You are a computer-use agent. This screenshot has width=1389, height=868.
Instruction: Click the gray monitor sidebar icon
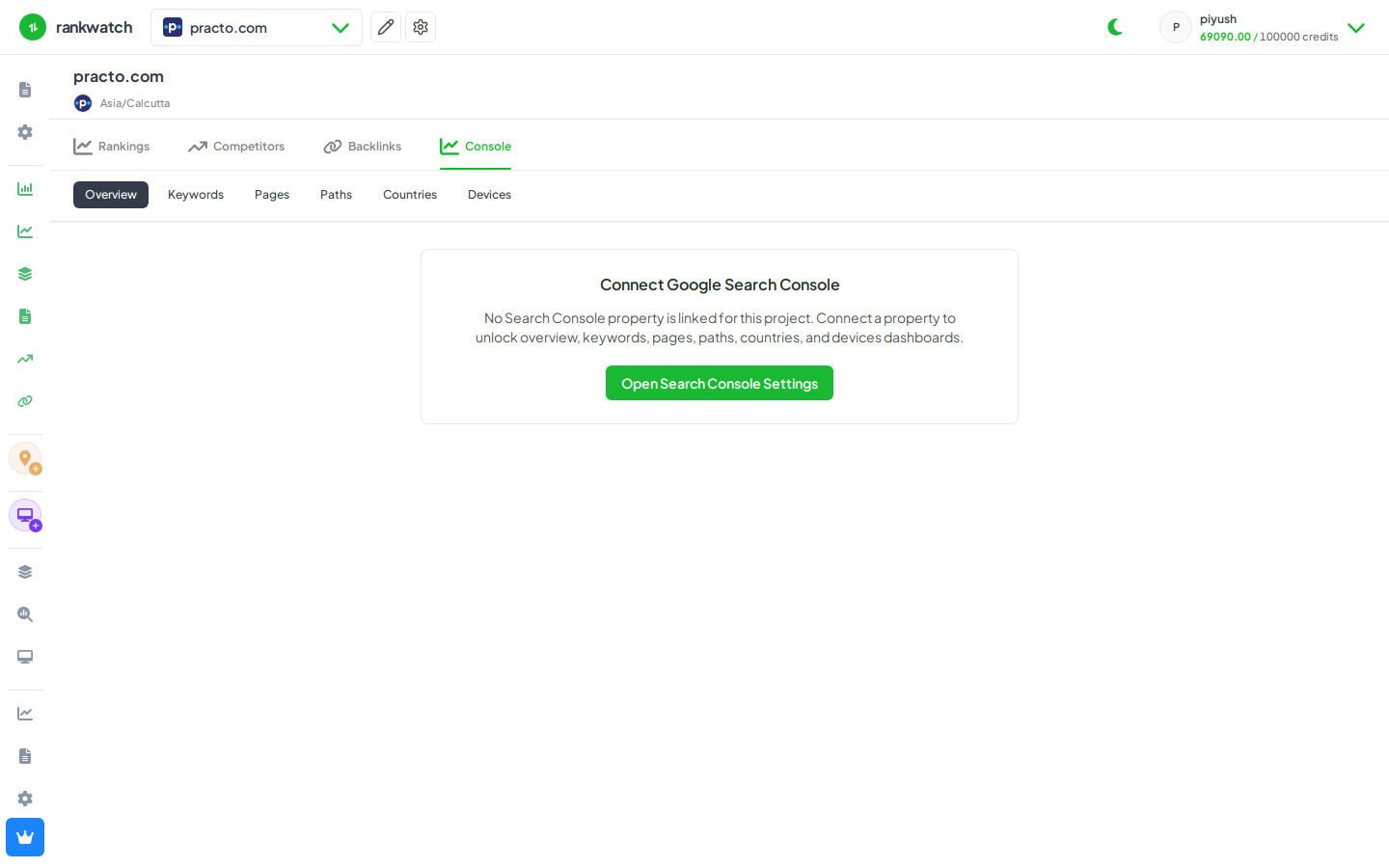point(25,657)
